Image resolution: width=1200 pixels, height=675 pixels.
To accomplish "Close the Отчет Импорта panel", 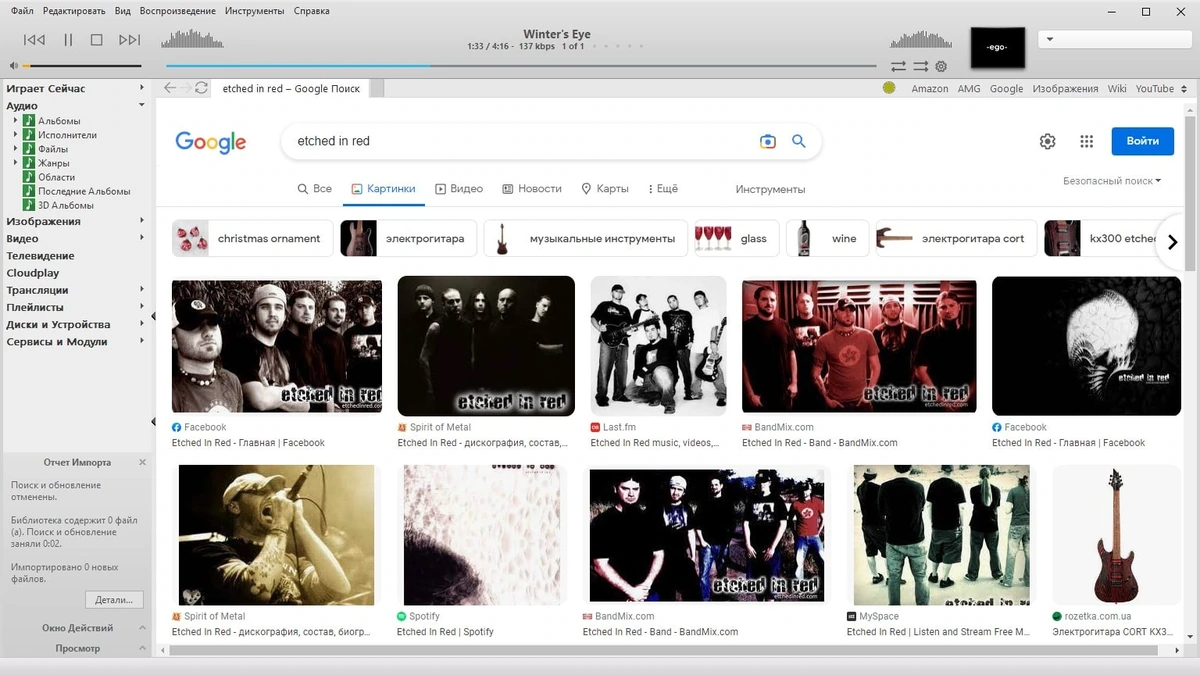I will click(142, 462).
